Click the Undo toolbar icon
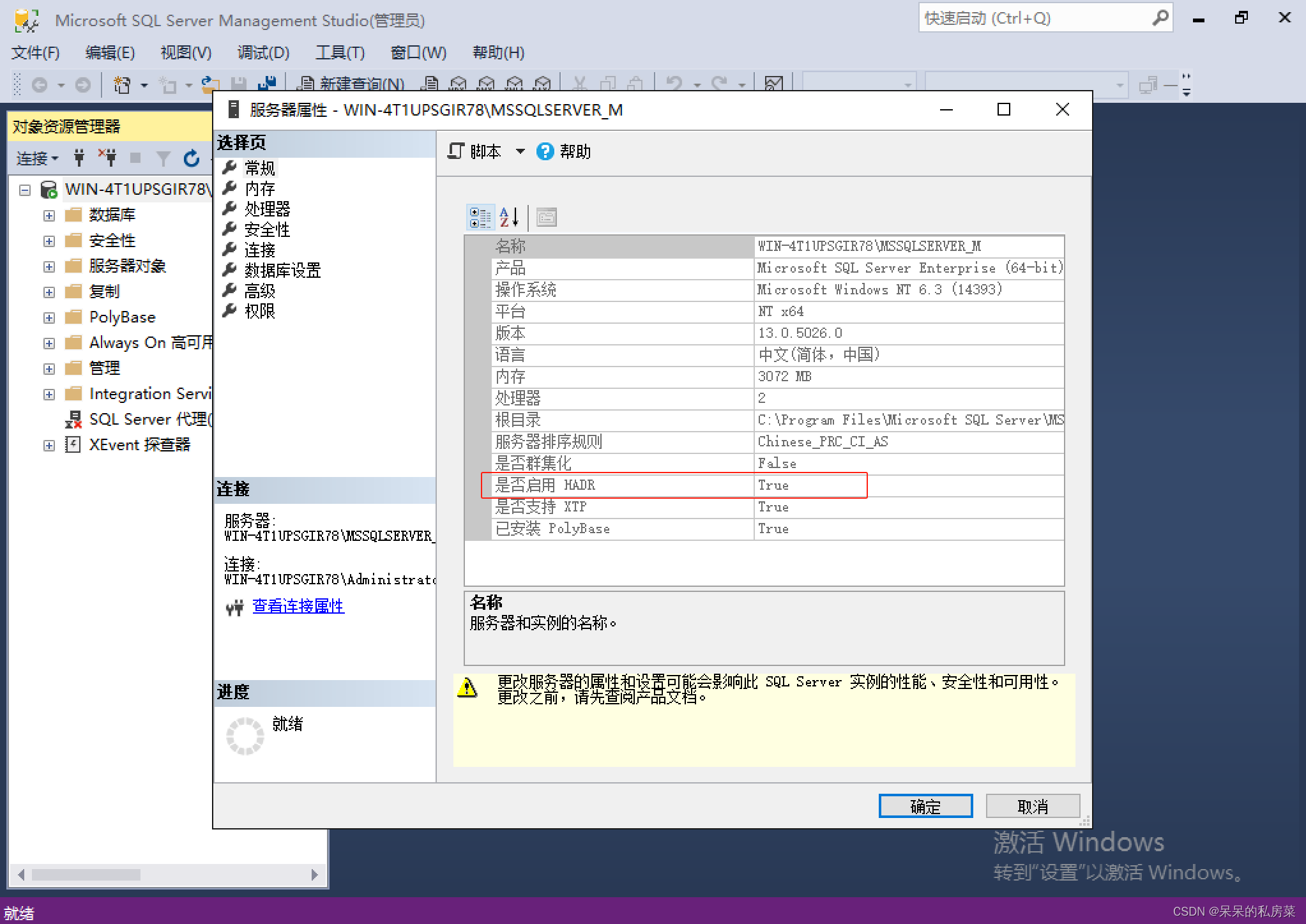This screenshot has height=924, width=1306. click(674, 84)
